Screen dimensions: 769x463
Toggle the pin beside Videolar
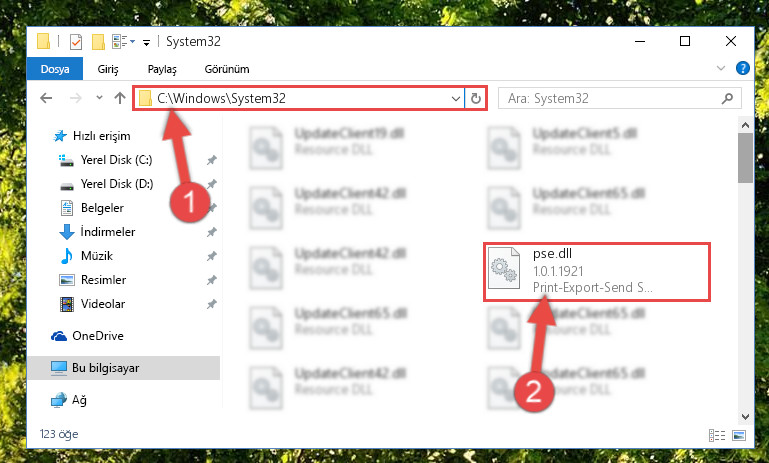click(x=211, y=304)
